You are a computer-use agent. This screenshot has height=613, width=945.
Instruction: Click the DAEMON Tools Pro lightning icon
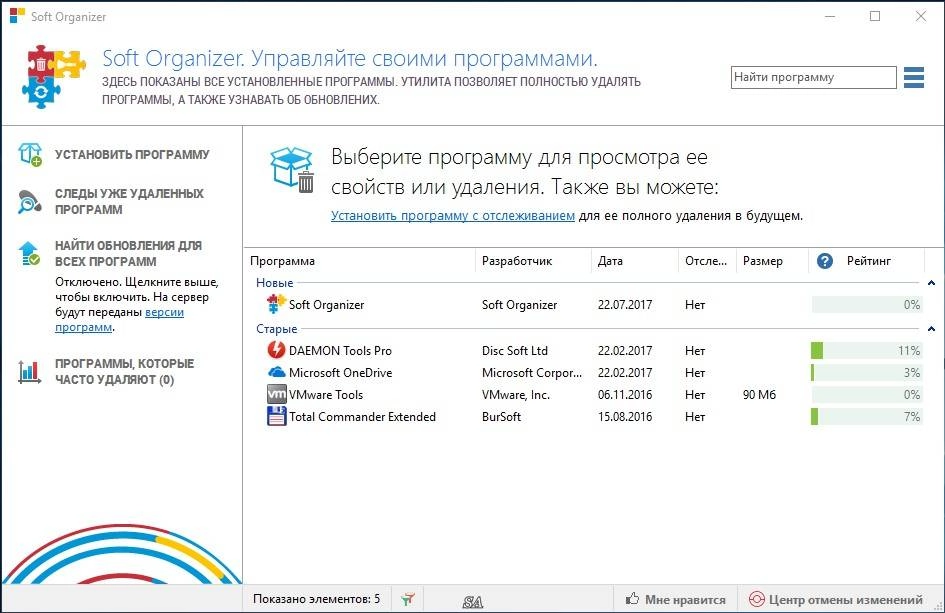[276, 350]
